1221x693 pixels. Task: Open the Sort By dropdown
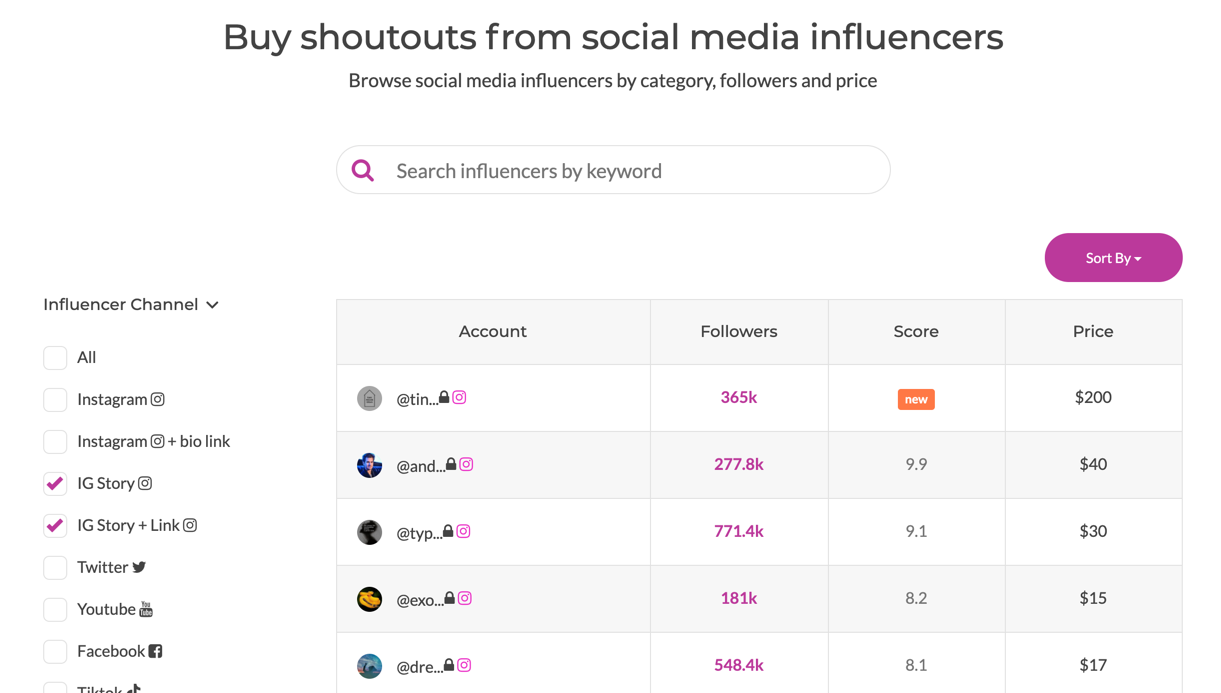pos(1113,258)
